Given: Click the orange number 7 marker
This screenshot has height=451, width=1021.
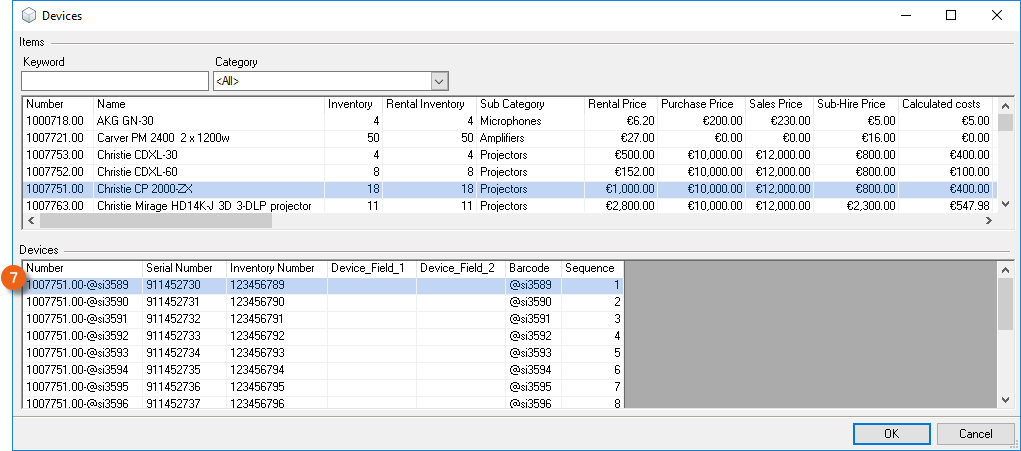Looking at the screenshot, I should 13,278.
